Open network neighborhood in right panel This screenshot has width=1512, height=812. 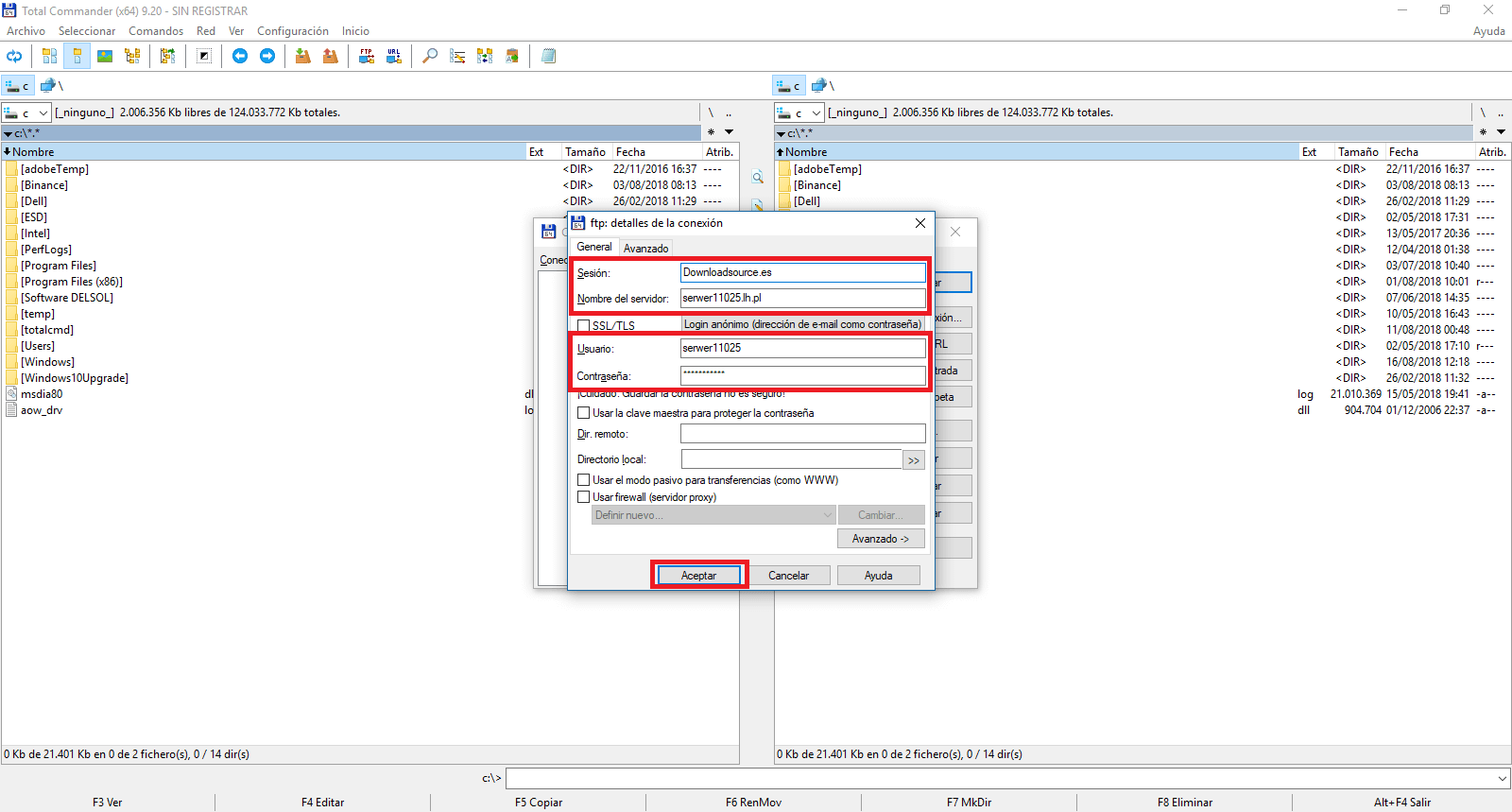[x=821, y=86]
